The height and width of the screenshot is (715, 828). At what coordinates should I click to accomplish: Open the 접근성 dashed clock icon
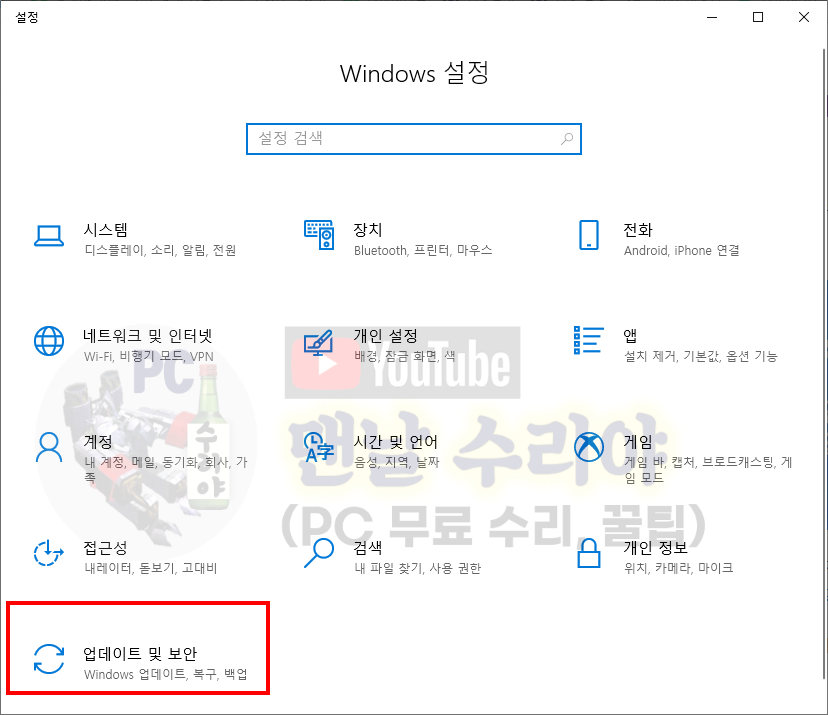point(49,553)
